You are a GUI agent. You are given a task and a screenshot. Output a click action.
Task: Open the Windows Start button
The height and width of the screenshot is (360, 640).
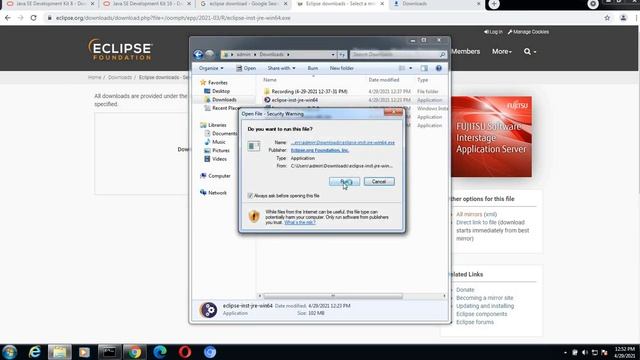click(x=9, y=352)
